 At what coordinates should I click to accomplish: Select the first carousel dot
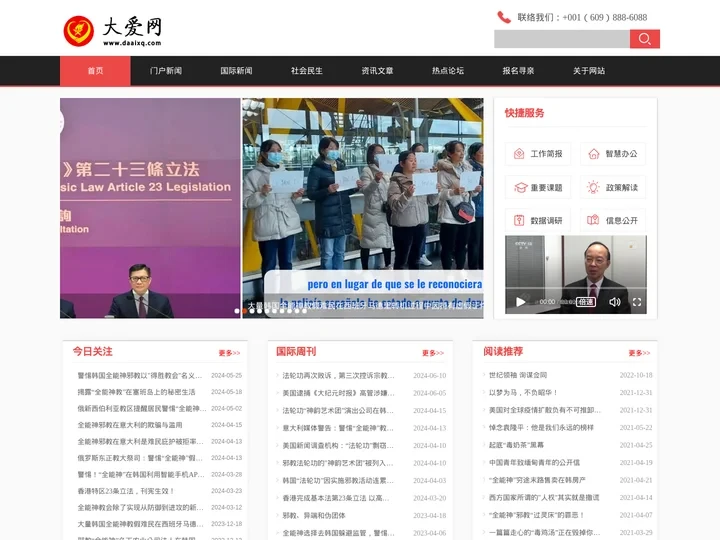237,311
